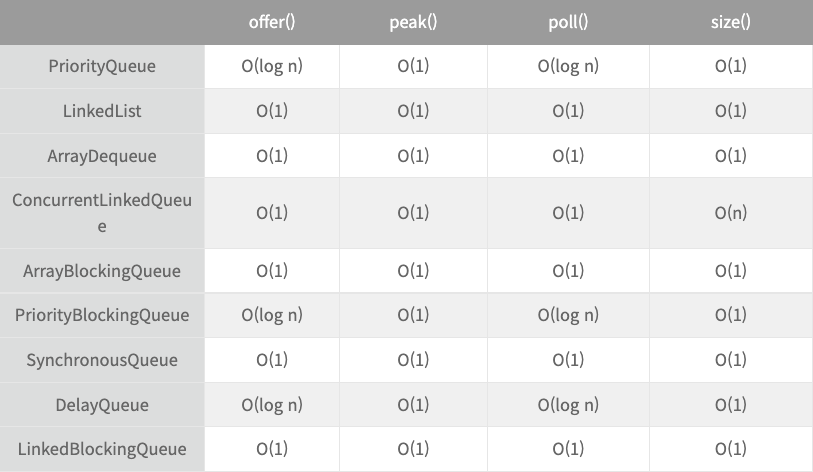Screen dimensions: 813x472
Task: Click the ConcurrentLinkedQueue row label
Action: 102,213
